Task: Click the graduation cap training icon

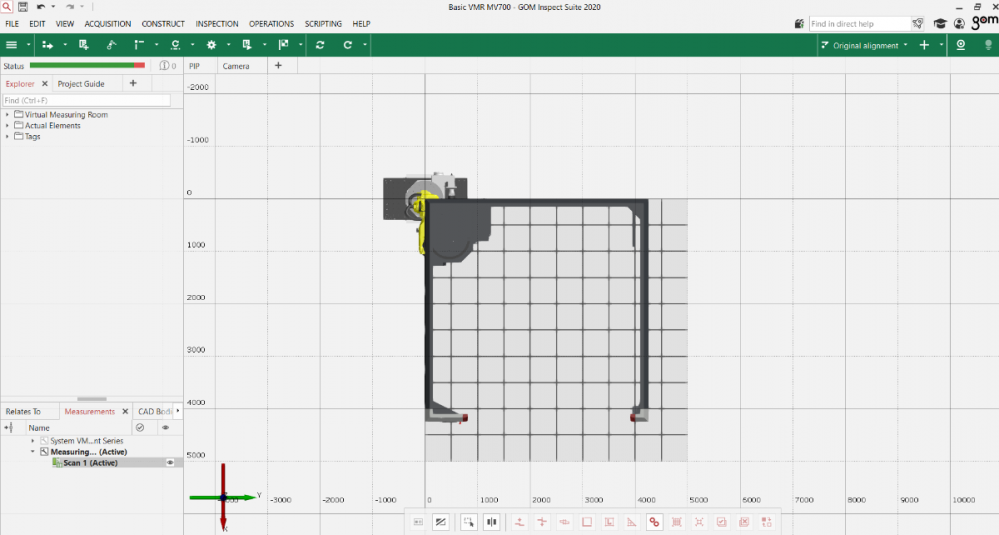Action: pos(940,24)
